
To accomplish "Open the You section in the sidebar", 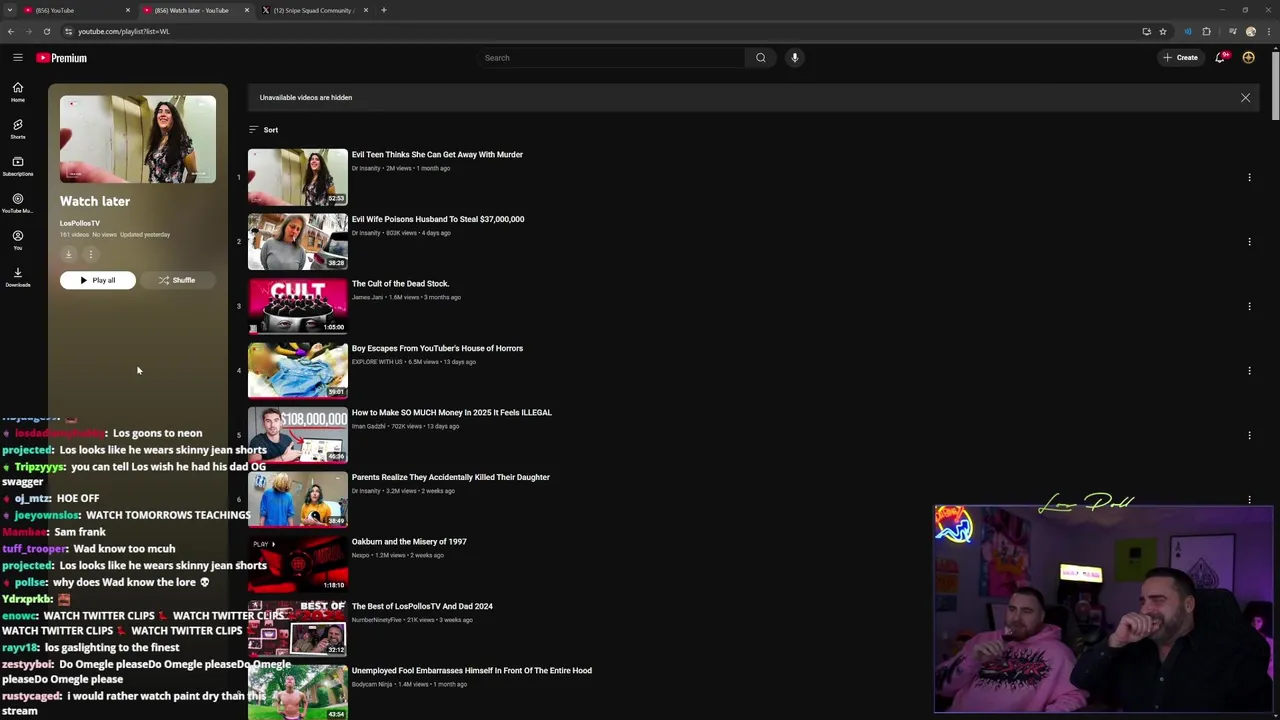I will (x=18, y=240).
